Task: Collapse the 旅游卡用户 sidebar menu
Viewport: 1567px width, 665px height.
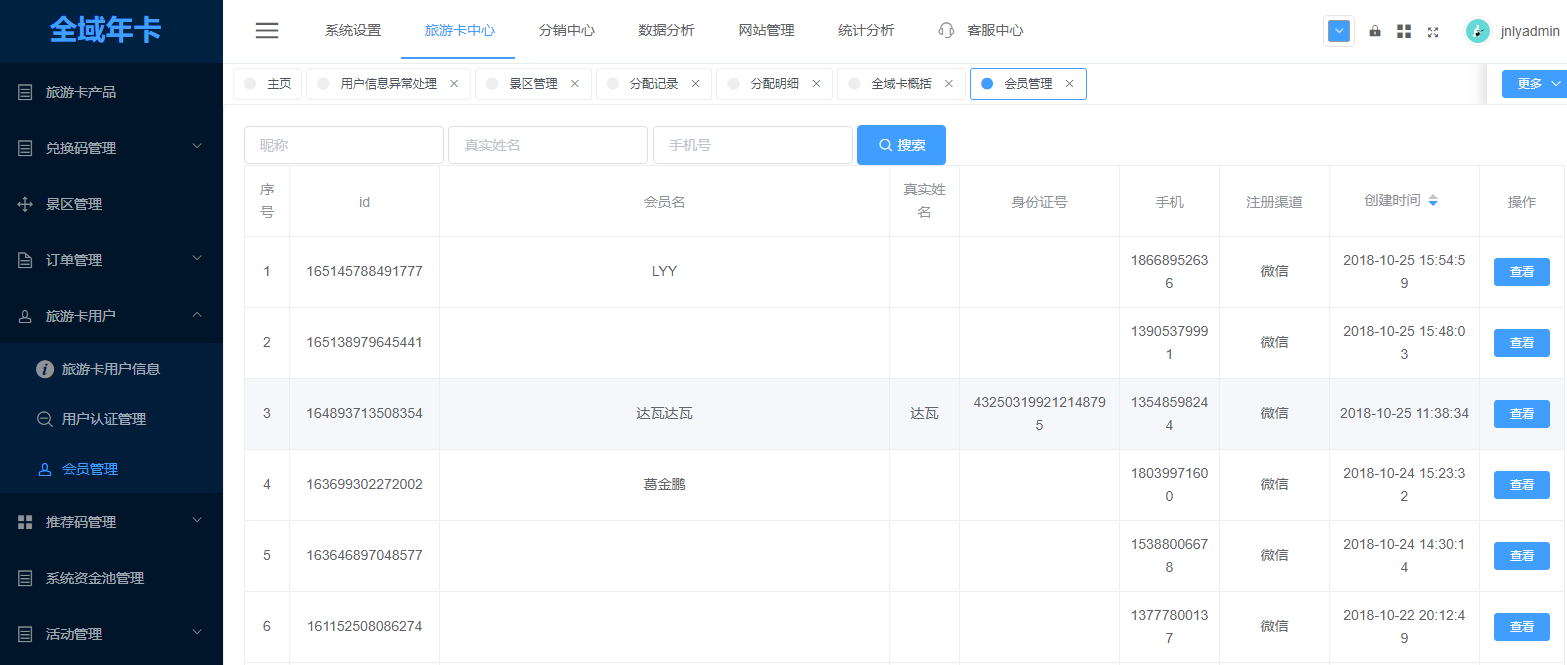Action: (197, 315)
